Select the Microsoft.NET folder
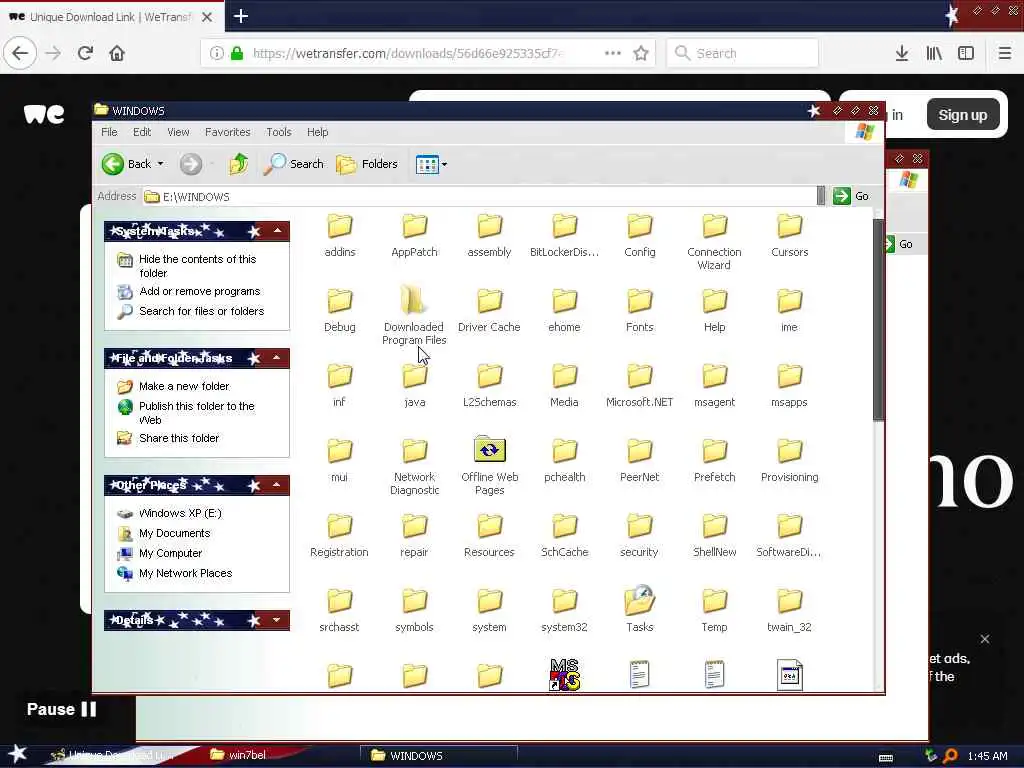This screenshot has width=1024, height=768. (639, 387)
